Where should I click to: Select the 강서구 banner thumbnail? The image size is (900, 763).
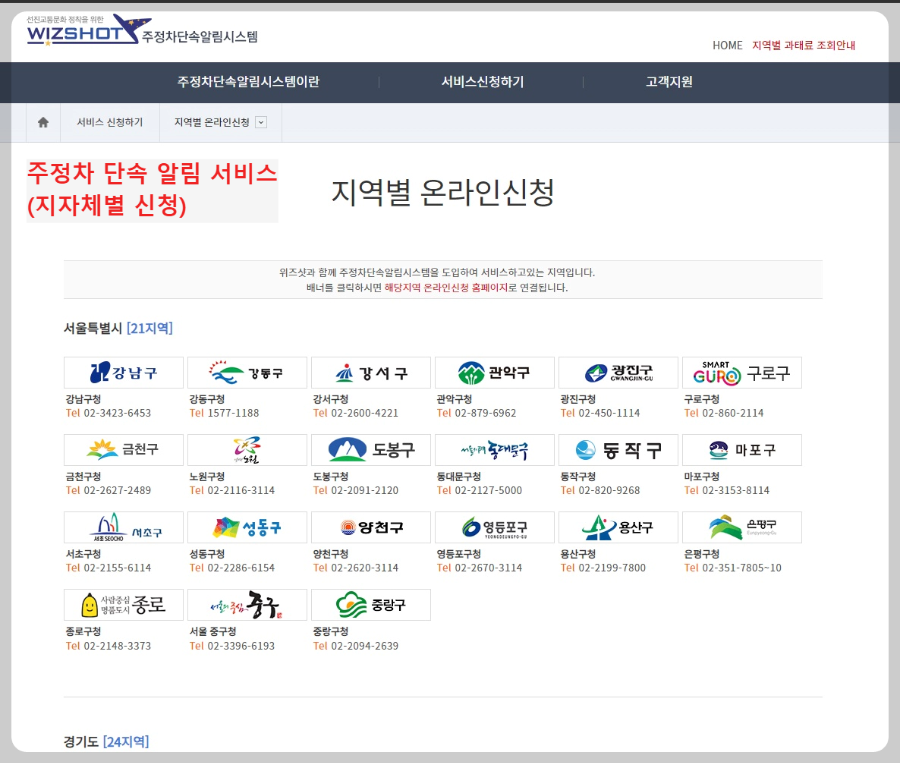coord(370,372)
